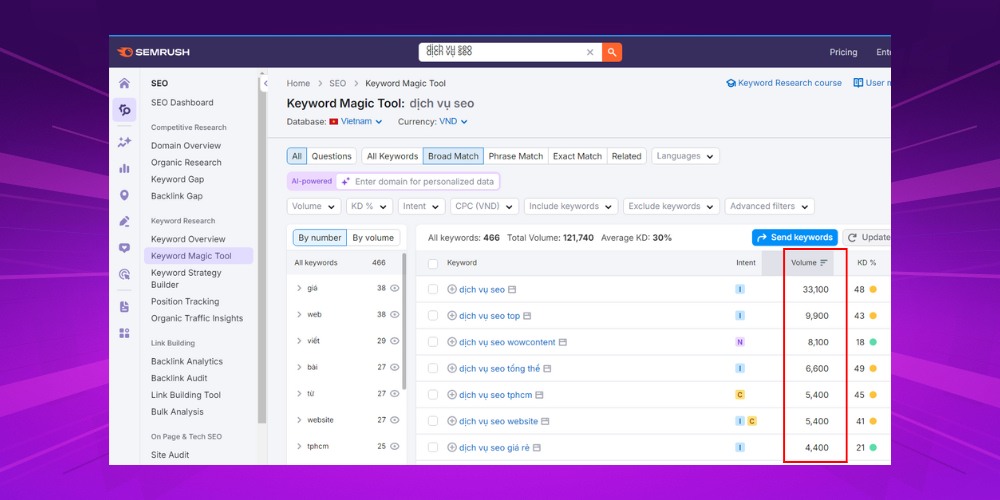Open the document report icon in rail

(124, 307)
